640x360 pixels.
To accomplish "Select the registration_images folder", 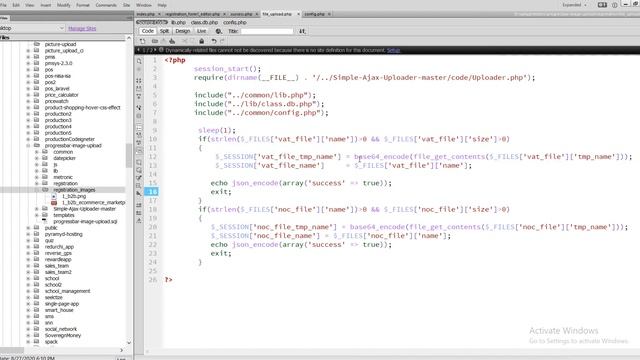I will pyautogui.click(x=74, y=190).
